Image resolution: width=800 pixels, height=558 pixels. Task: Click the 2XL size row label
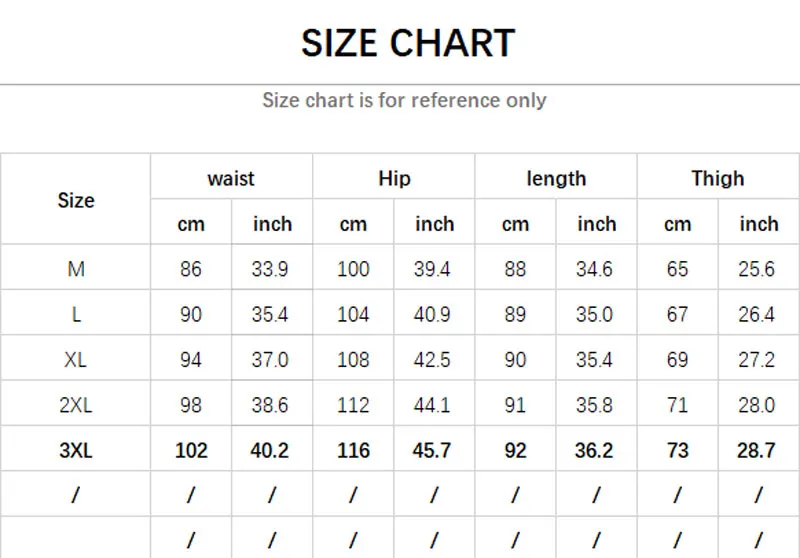click(x=76, y=405)
